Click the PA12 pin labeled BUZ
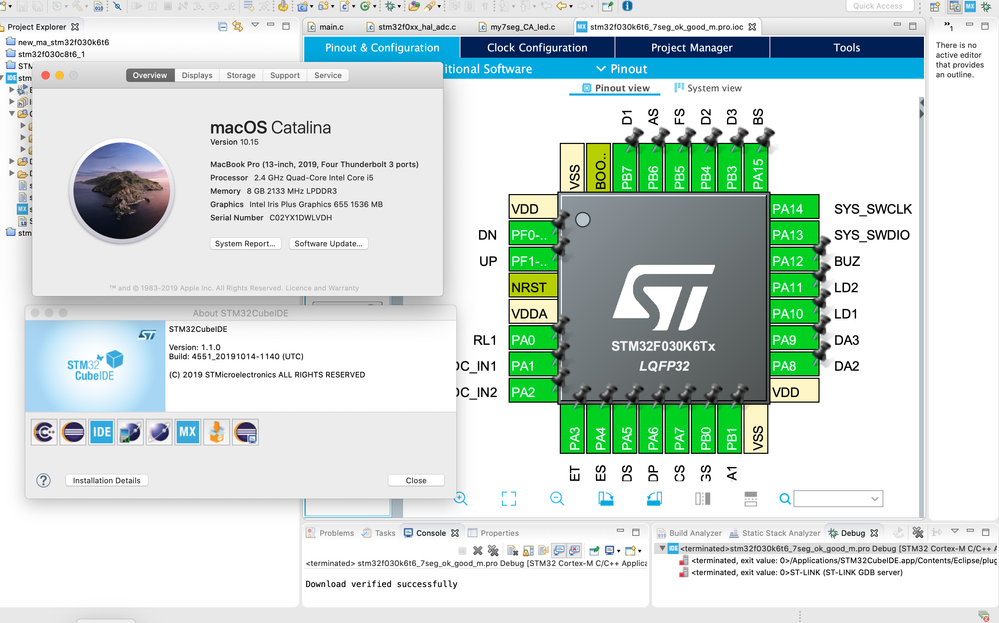The height and width of the screenshot is (623, 999). [x=794, y=261]
